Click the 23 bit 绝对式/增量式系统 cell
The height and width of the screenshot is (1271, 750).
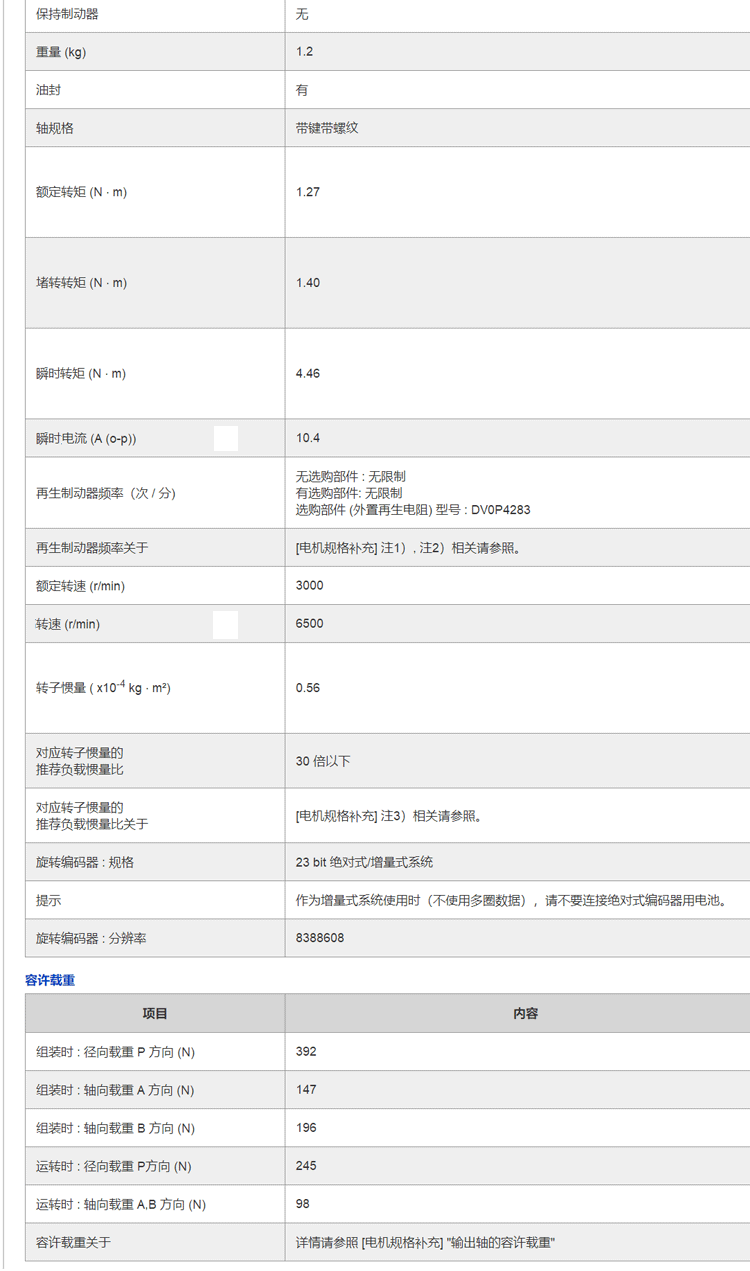coord(364,862)
